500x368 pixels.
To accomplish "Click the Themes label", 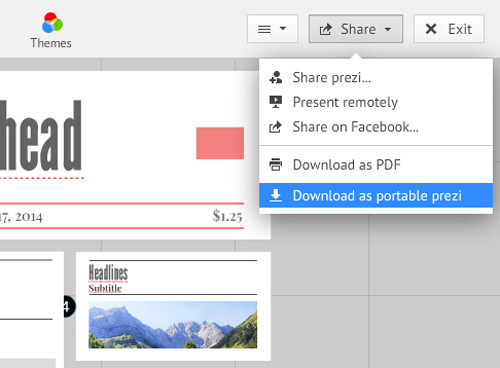I will (51, 43).
